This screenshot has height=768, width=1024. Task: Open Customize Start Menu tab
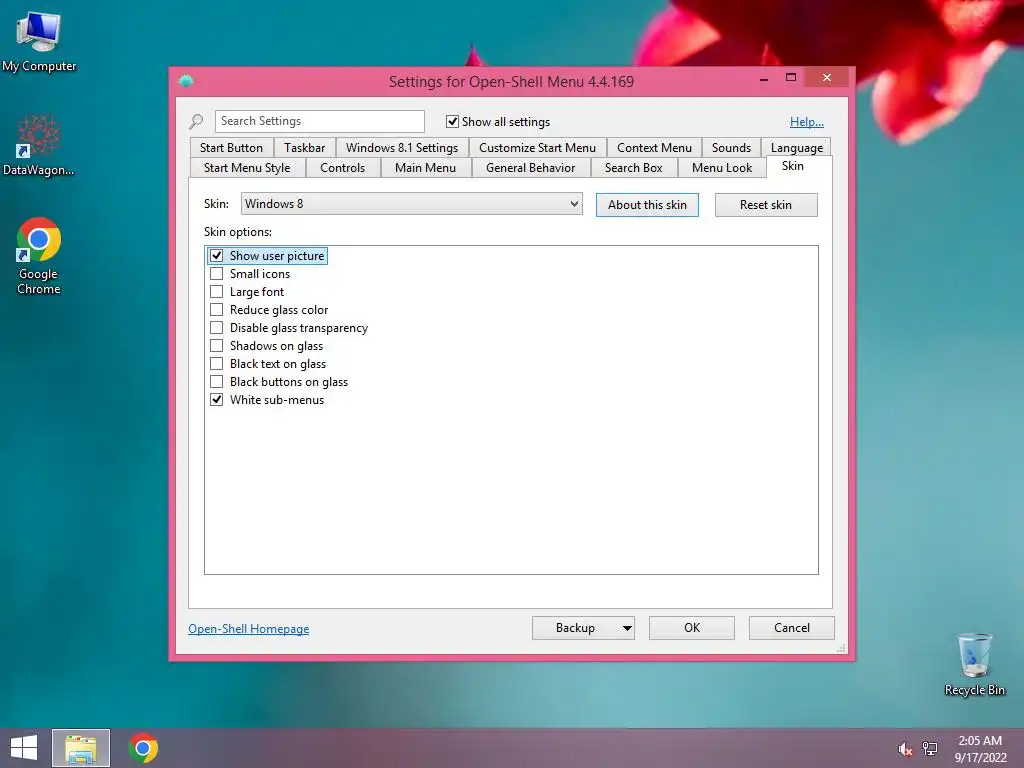537,148
